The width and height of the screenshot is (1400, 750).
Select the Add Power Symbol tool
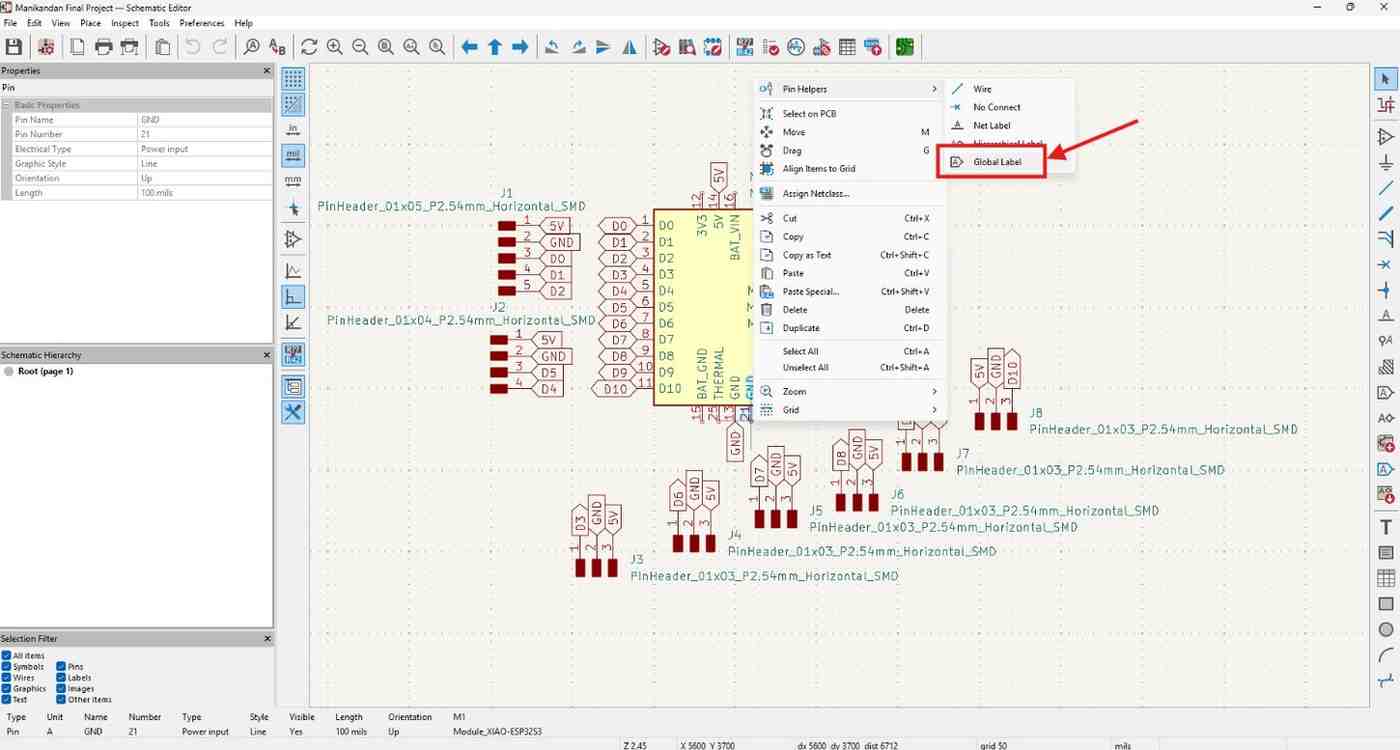(x=1386, y=162)
